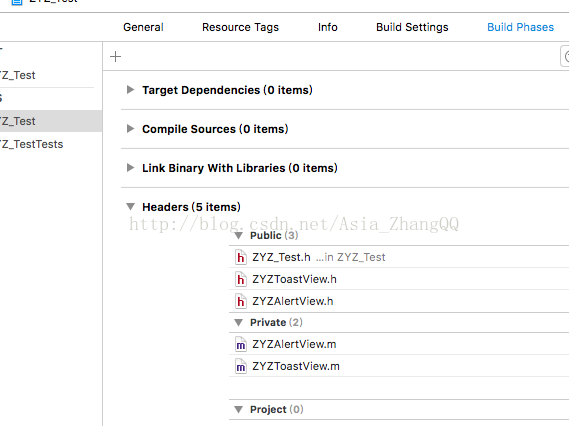
Task: Click the Public (3) group label
Action: pyautogui.click(x=274, y=235)
